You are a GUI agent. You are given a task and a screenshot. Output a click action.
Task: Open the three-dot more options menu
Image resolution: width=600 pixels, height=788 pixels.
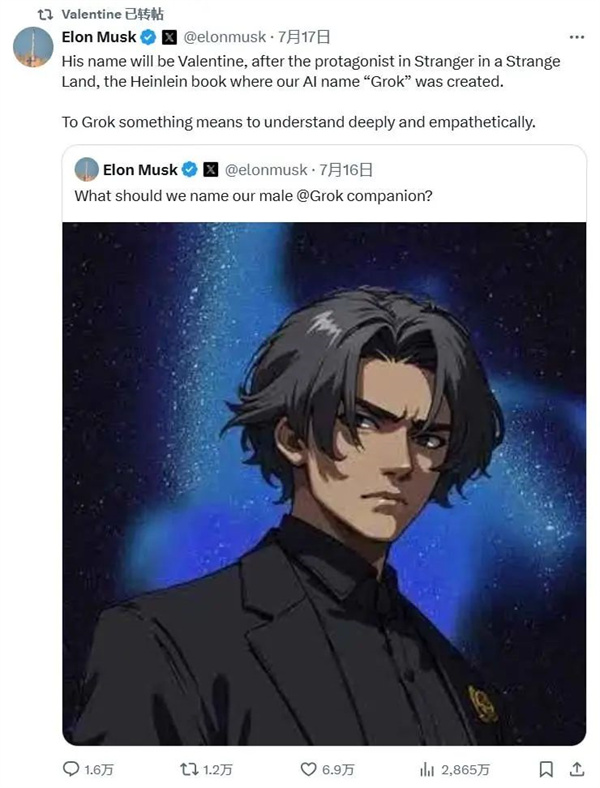[576, 37]
